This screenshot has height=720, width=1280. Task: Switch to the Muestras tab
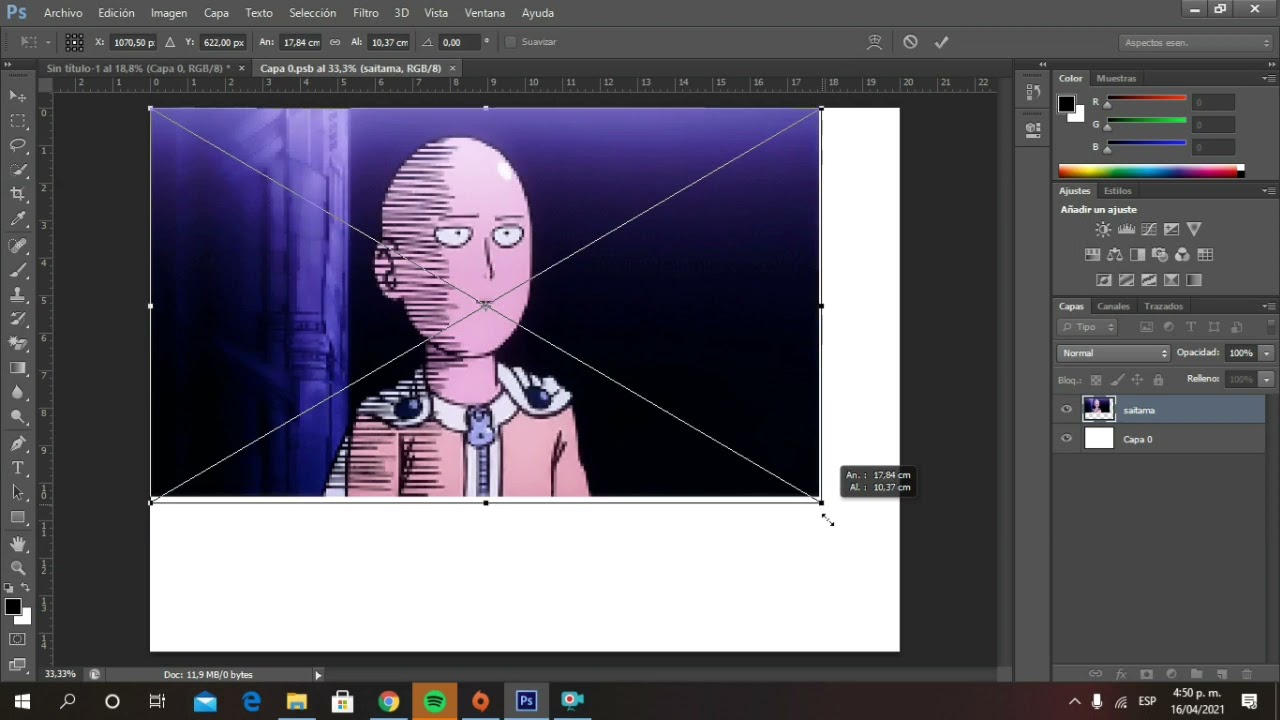click(1116, 78)
